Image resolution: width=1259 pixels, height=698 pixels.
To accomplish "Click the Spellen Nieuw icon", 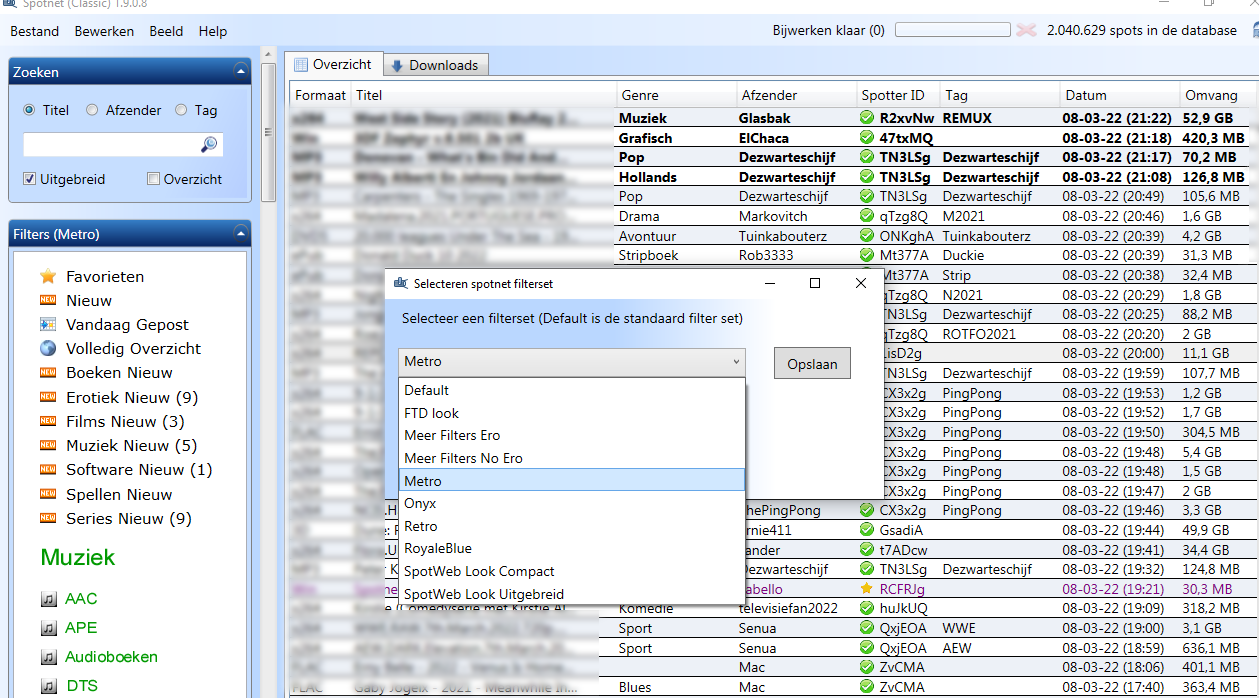I will [48, 494].
